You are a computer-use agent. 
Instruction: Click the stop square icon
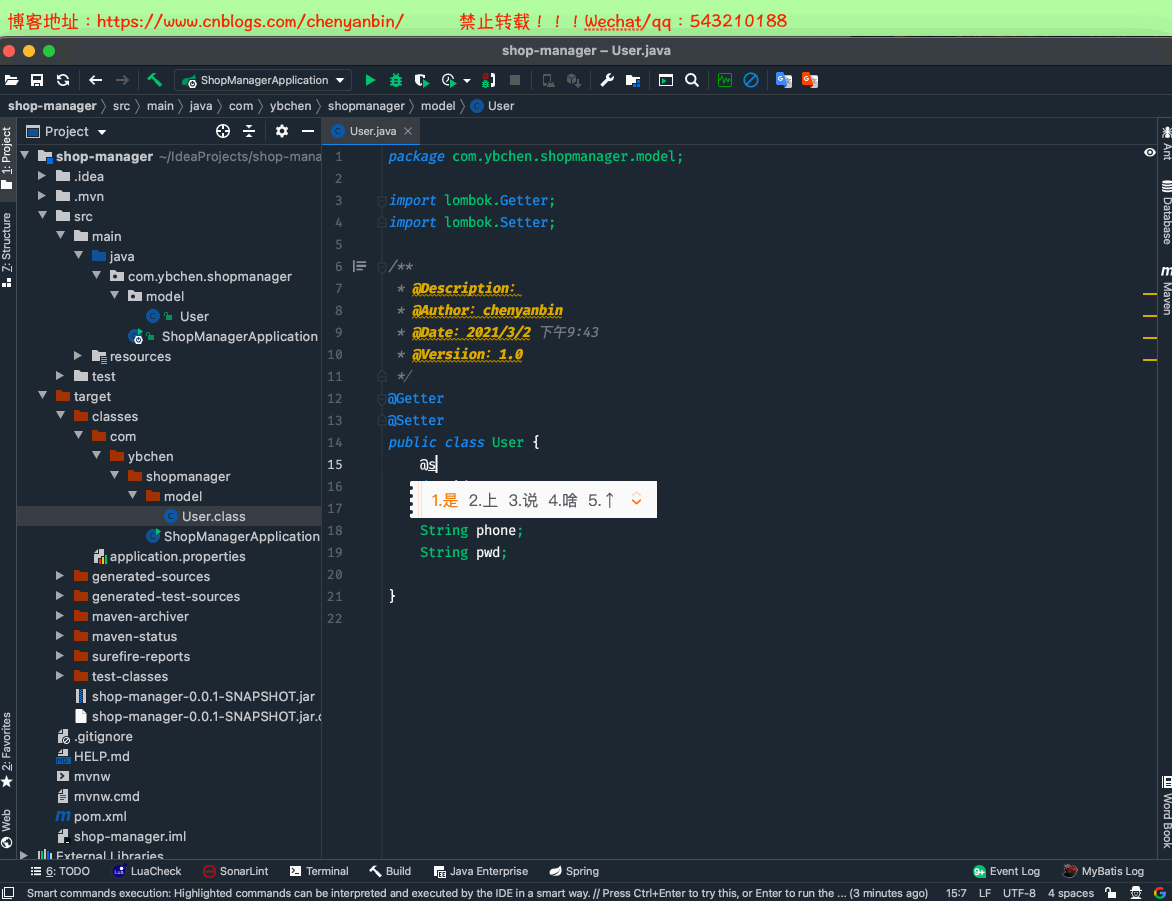(515, 80)
